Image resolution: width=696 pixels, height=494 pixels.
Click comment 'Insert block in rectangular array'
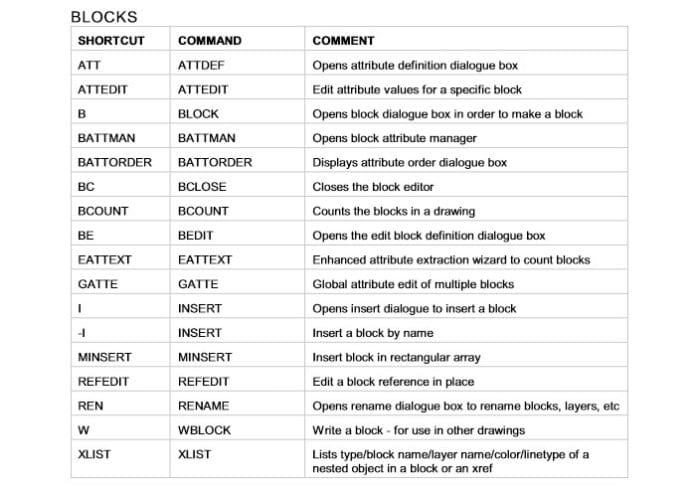[398, 357]
